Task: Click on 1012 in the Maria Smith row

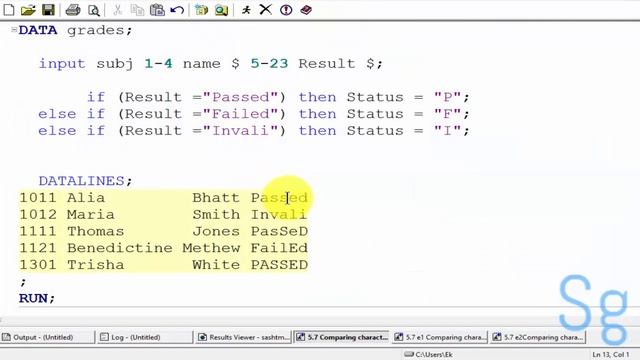Action: pos(38,215)
